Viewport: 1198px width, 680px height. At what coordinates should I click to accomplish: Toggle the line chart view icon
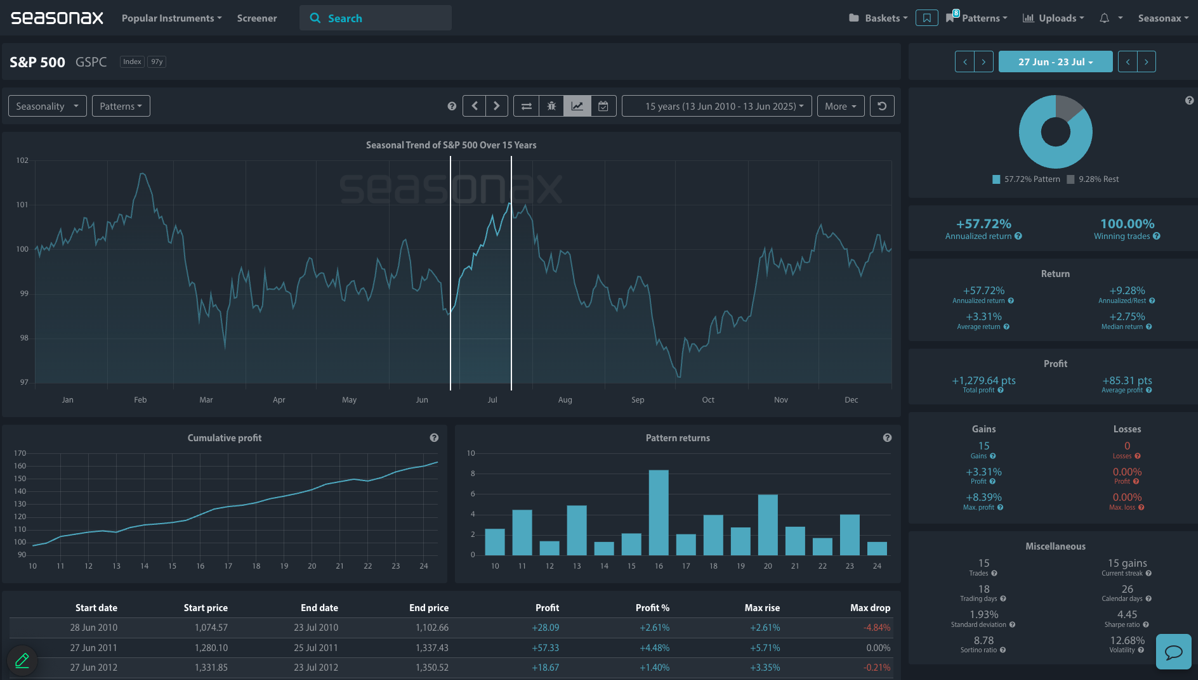[577, 106]
